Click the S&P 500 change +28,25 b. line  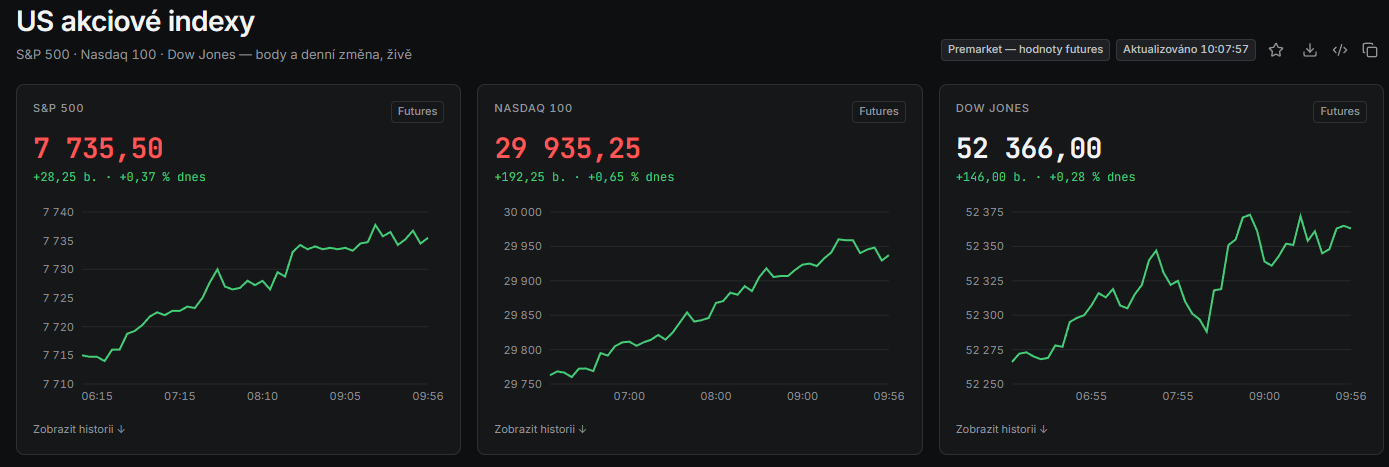pyautogui.click(x=120, y=177)
